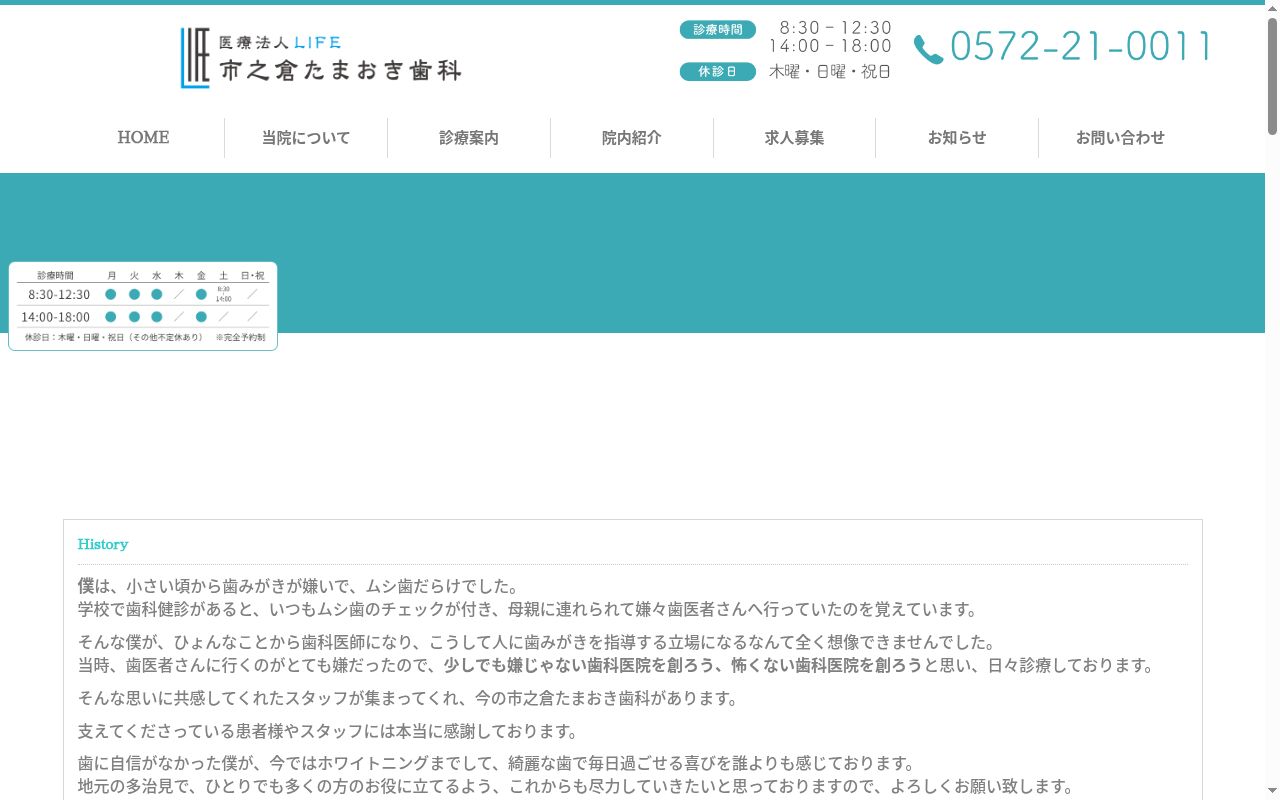This screenshot has height=800, width=1280.
Task: Click the page's vertical scrollbar thumb
Action: tap(1272, 75)
